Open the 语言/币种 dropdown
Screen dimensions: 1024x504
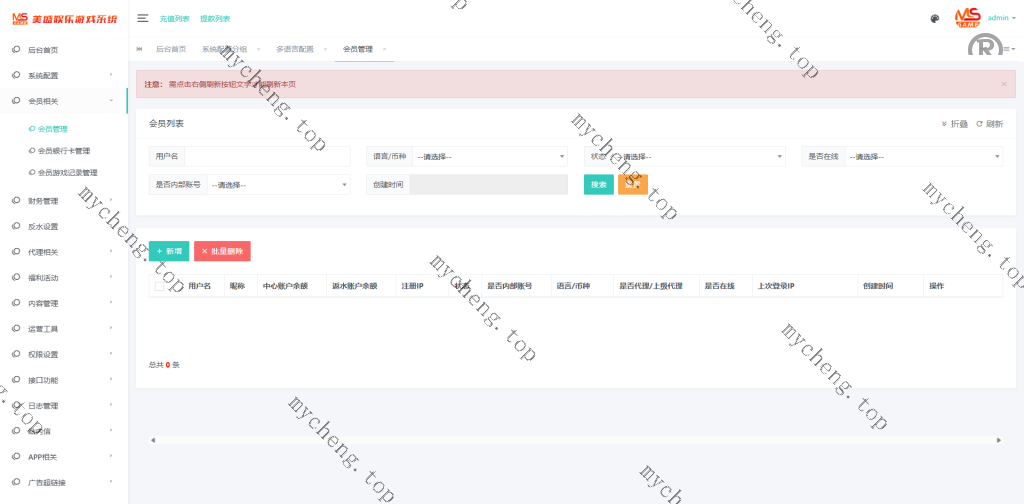click(489, 156)
